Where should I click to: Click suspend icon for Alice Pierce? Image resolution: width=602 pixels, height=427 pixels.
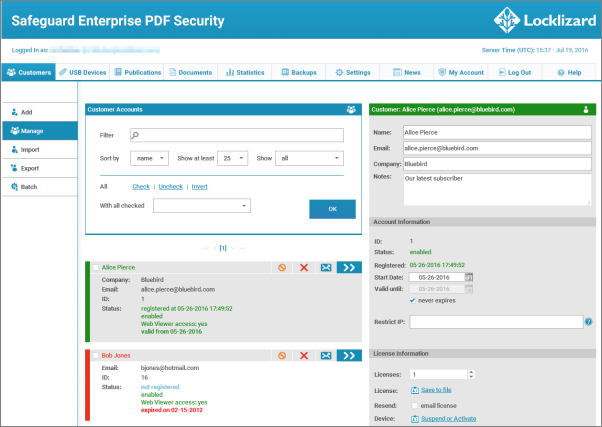tap(282, 268)
